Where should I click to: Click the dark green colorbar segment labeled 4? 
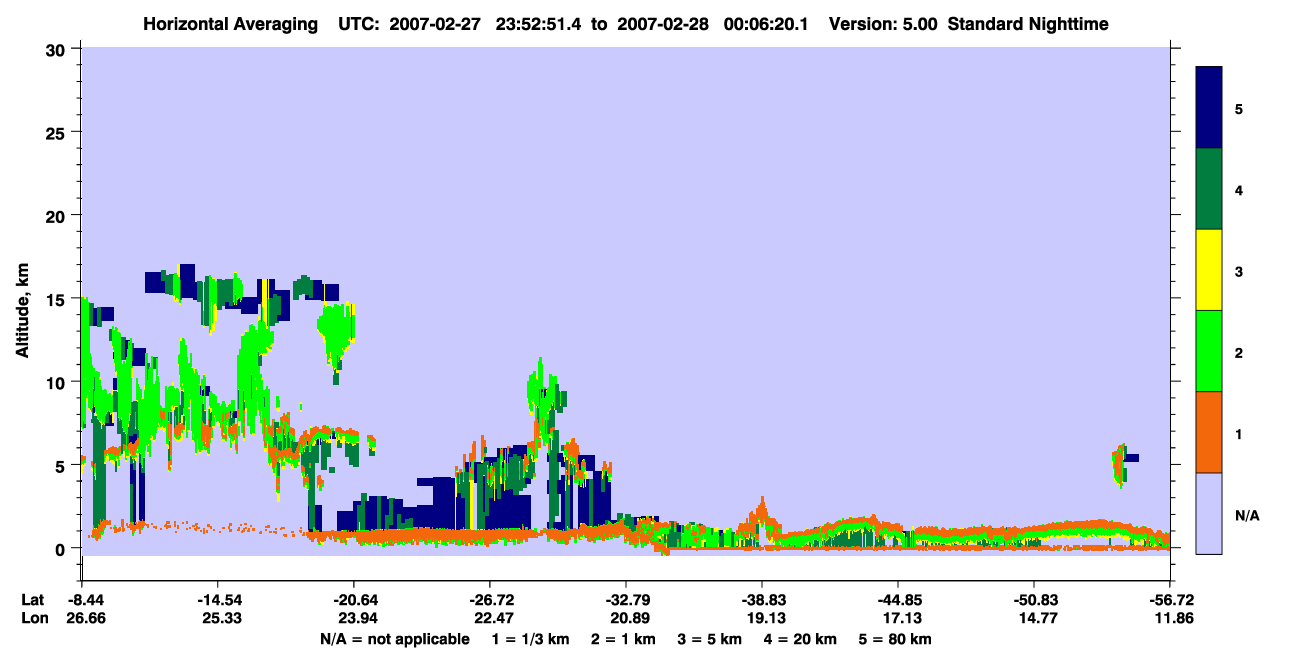pos(1209,189)
